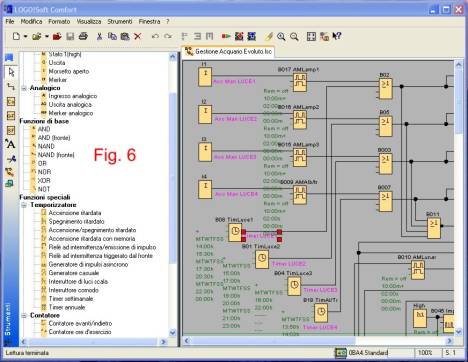Viewport: 468px width, 362px height.
Task: Open the Formato menu
Action: pos(59,21)
